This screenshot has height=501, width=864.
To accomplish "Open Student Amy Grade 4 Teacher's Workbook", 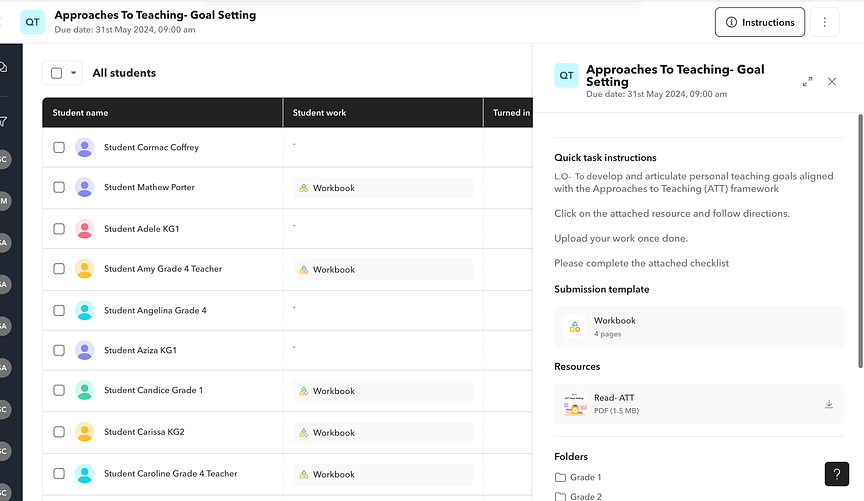I will 333,269.
